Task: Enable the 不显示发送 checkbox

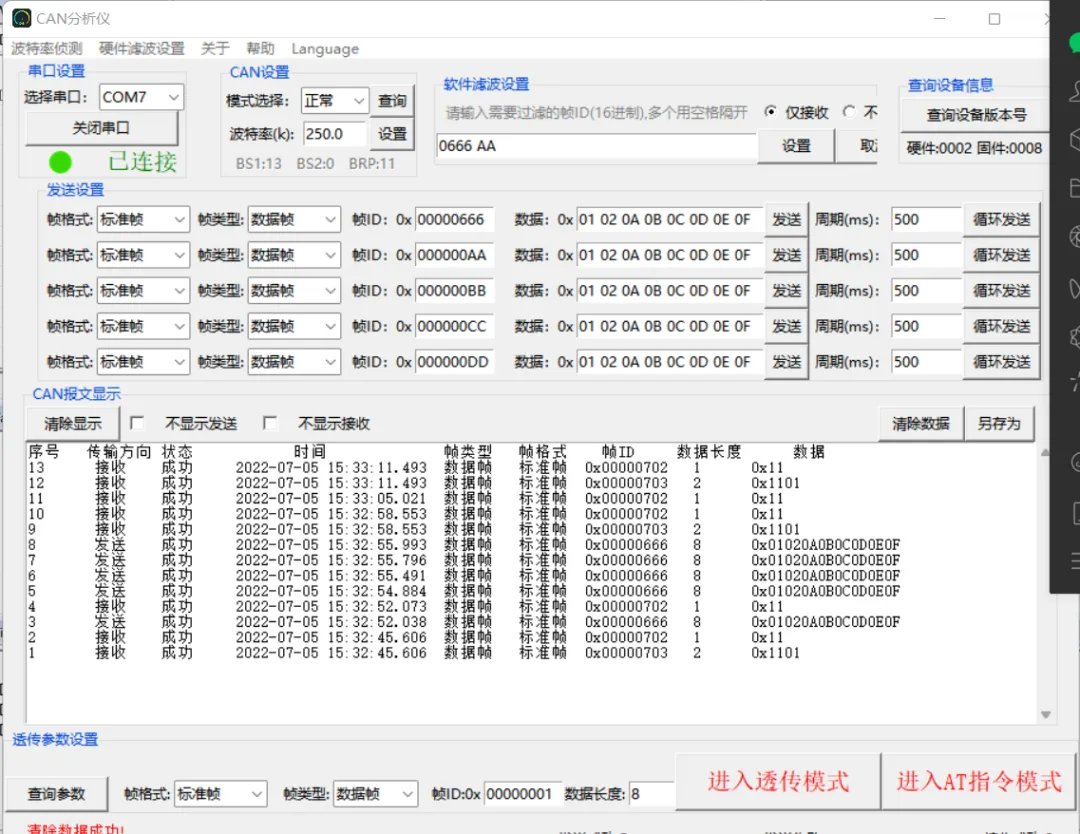Action: pyautogui.click(x=137, y=423)
